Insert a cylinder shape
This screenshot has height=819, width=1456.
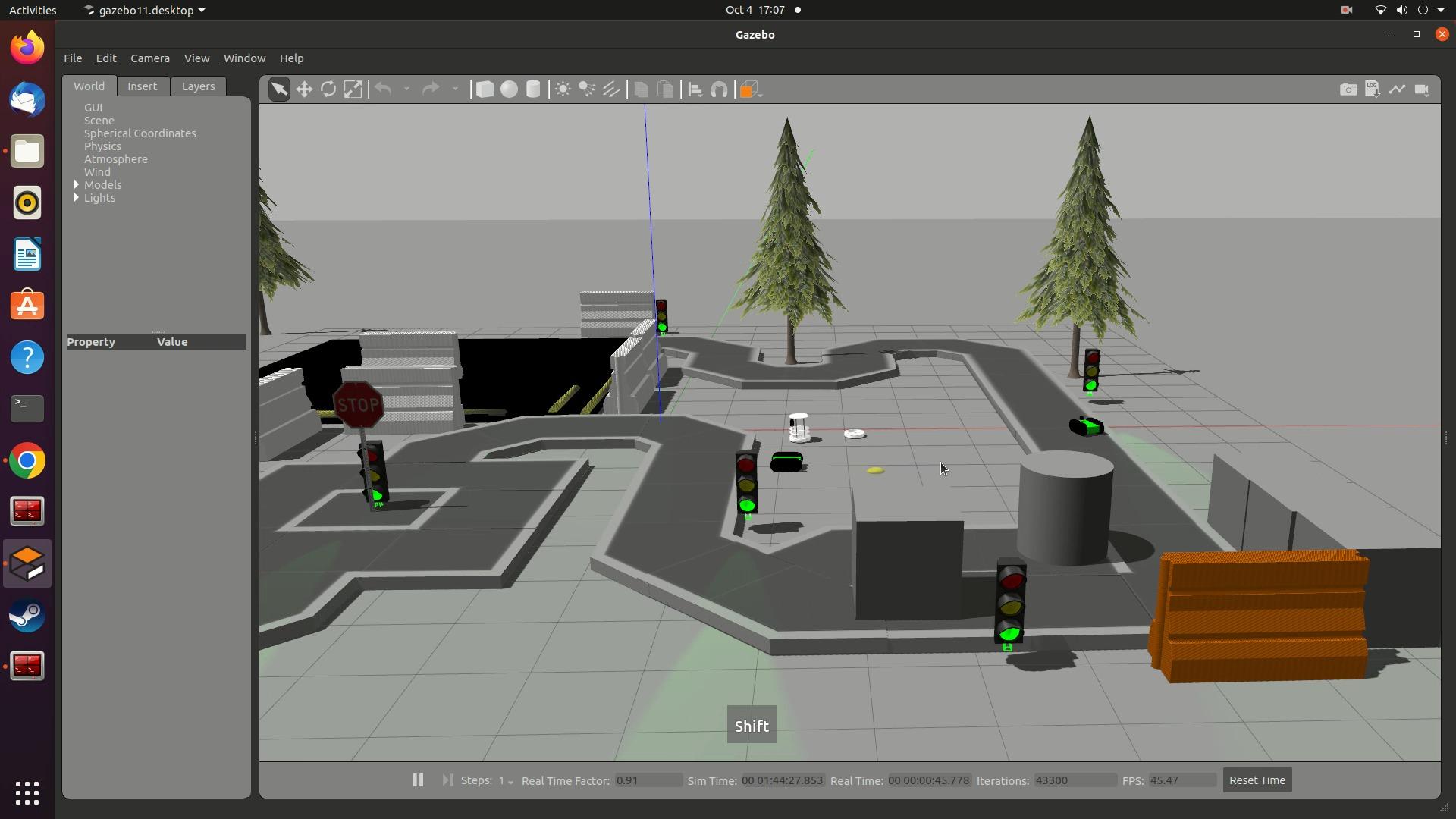pyautogui.click(x=533, y=89)
